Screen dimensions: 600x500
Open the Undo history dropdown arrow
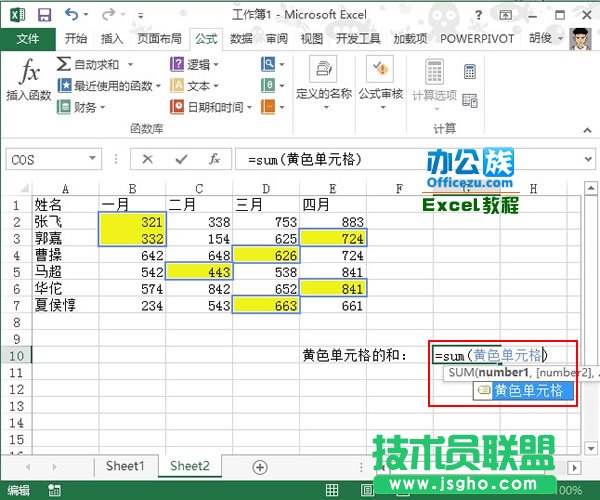coord(86,15)
